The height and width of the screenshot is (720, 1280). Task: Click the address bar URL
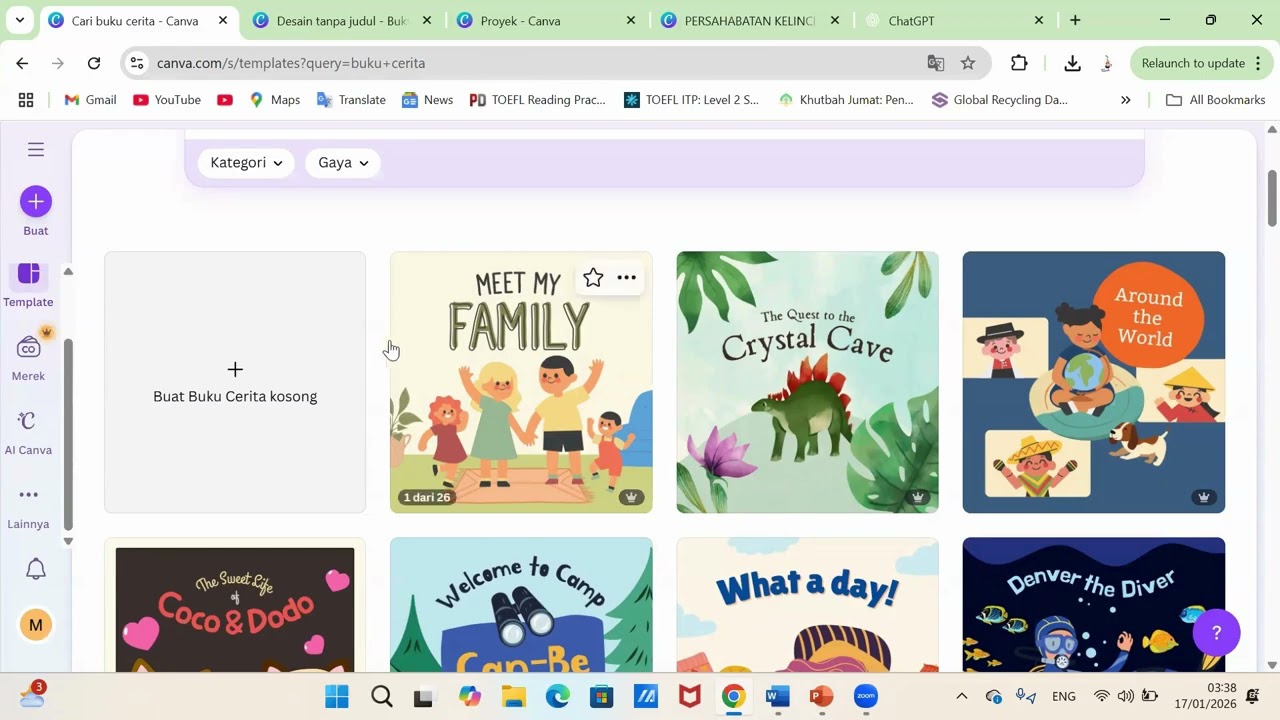click(x=291, y=63)
